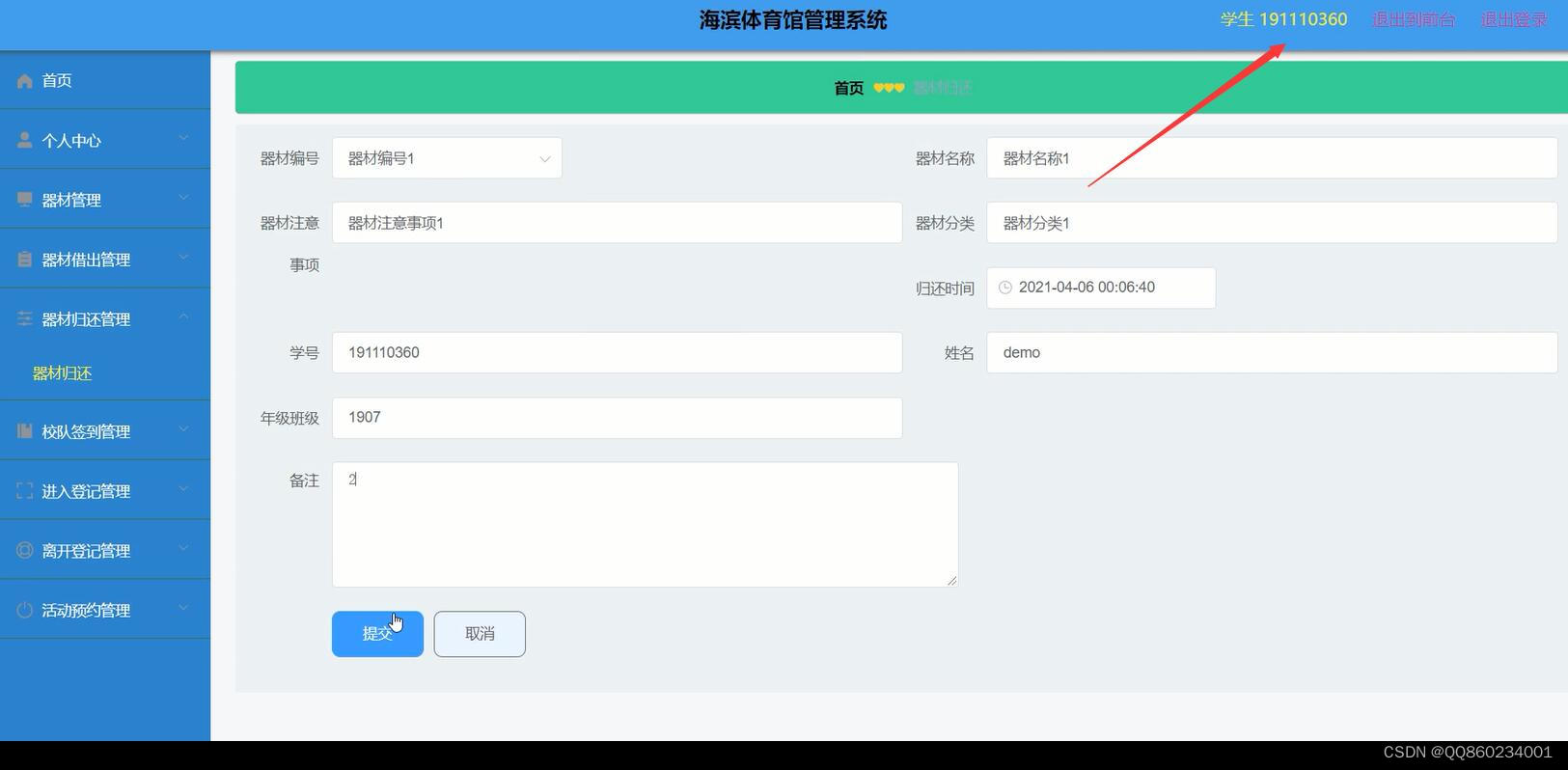Open 首页 in the sidebar menu

point(105,80)
